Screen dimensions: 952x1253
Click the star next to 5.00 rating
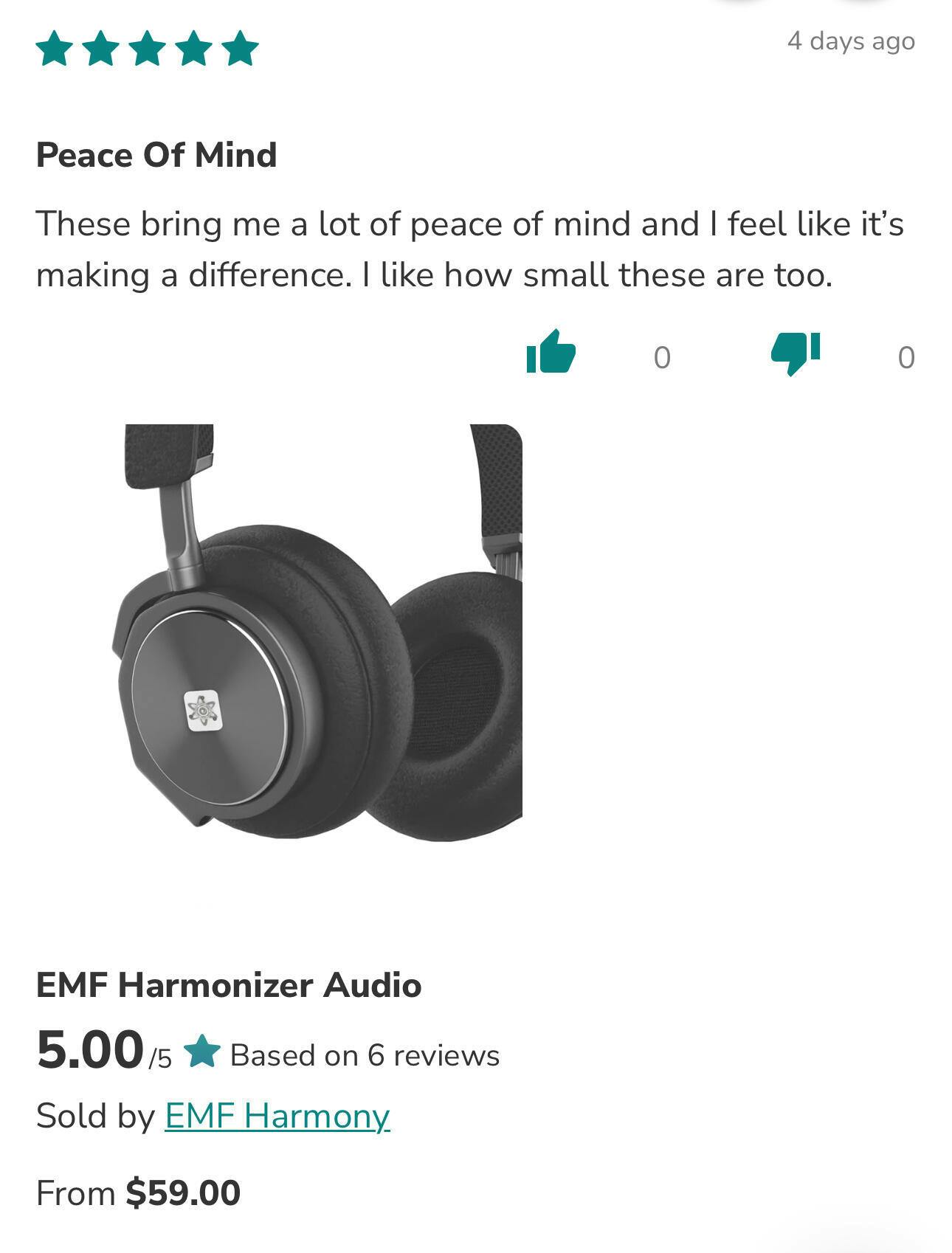pyautogui.click(x=202, y=1052)
